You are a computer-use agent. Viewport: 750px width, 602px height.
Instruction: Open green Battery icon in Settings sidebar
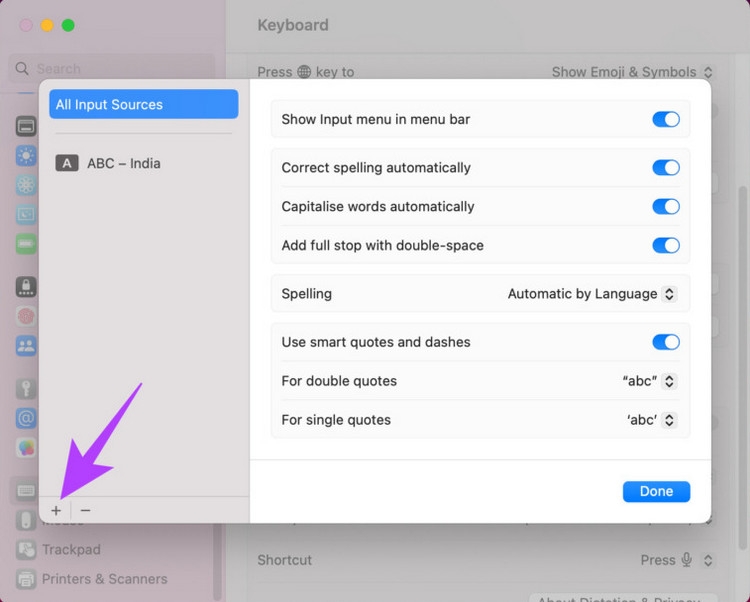(26, 244)
